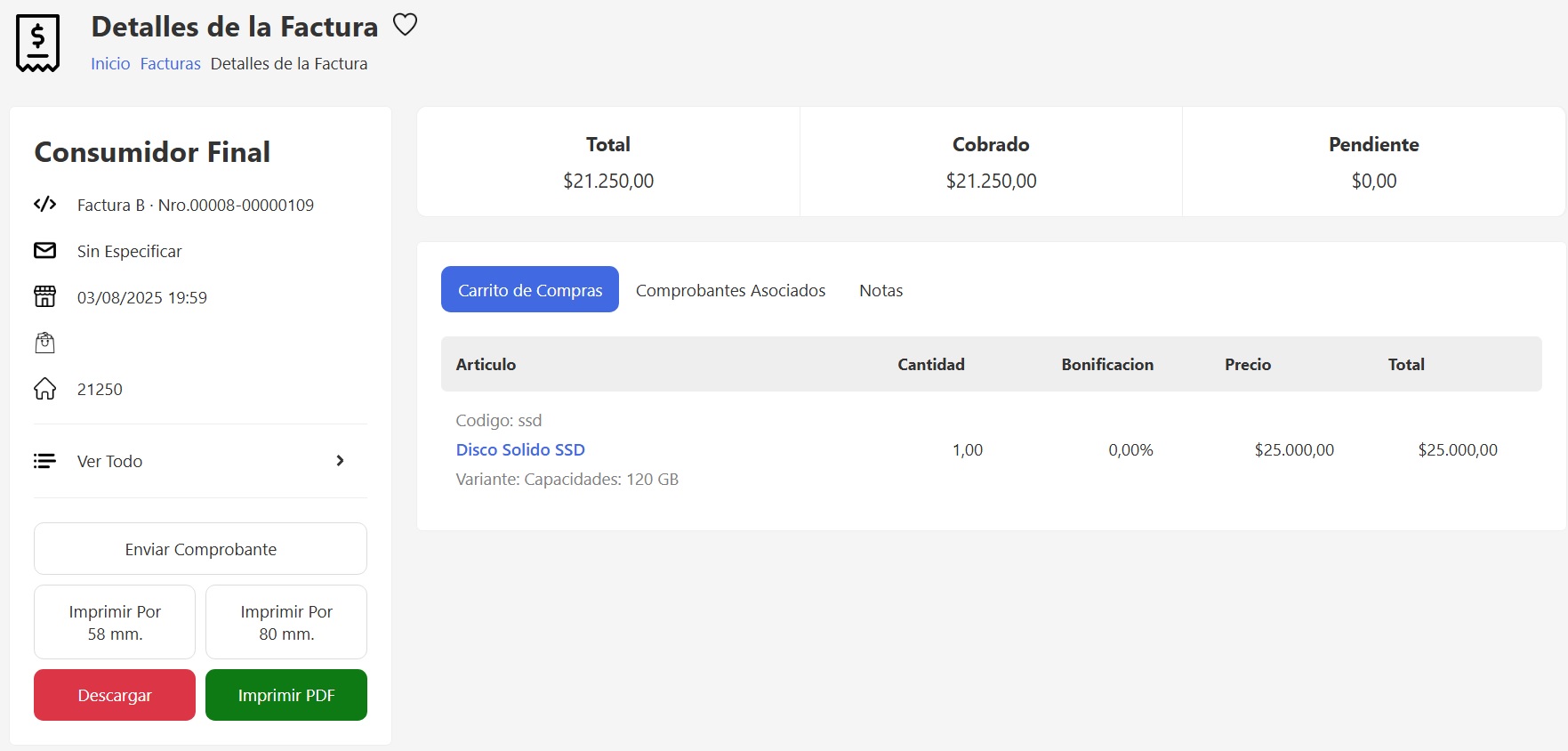Click the envelope email icon
This screenshot has width=1568, height=751.
[x=44, y=251]
